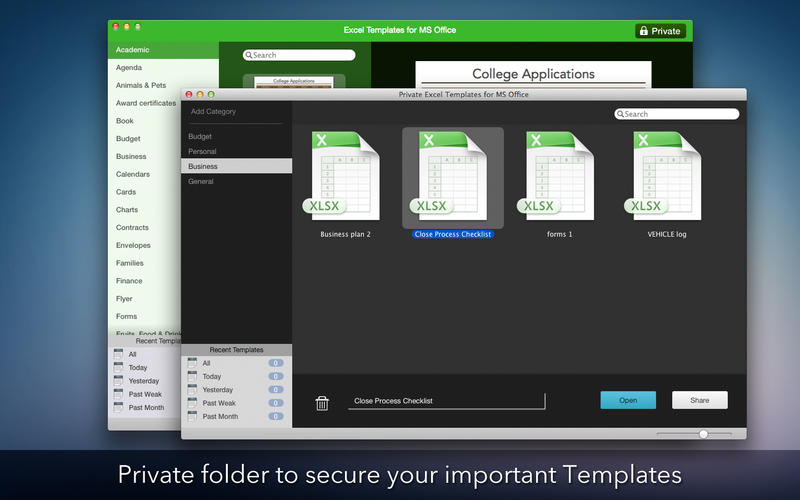Image resolution: width=800 pixels, height=500 pixels.
Task: Select the Close Process Checklist file icon
Action: (449, 176)
